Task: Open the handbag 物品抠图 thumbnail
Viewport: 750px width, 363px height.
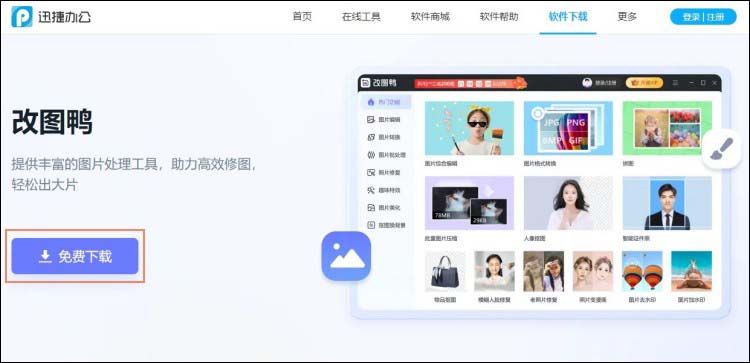Action: [x=445, y=271]
